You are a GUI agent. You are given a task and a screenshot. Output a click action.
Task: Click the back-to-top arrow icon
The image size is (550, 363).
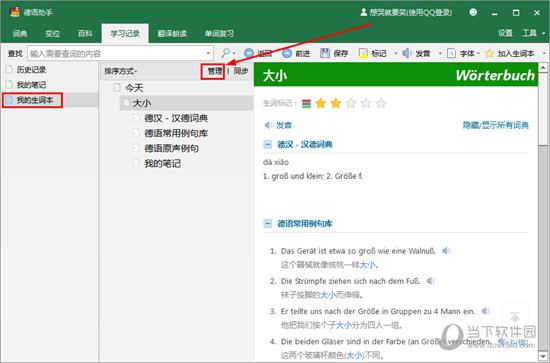515,317
